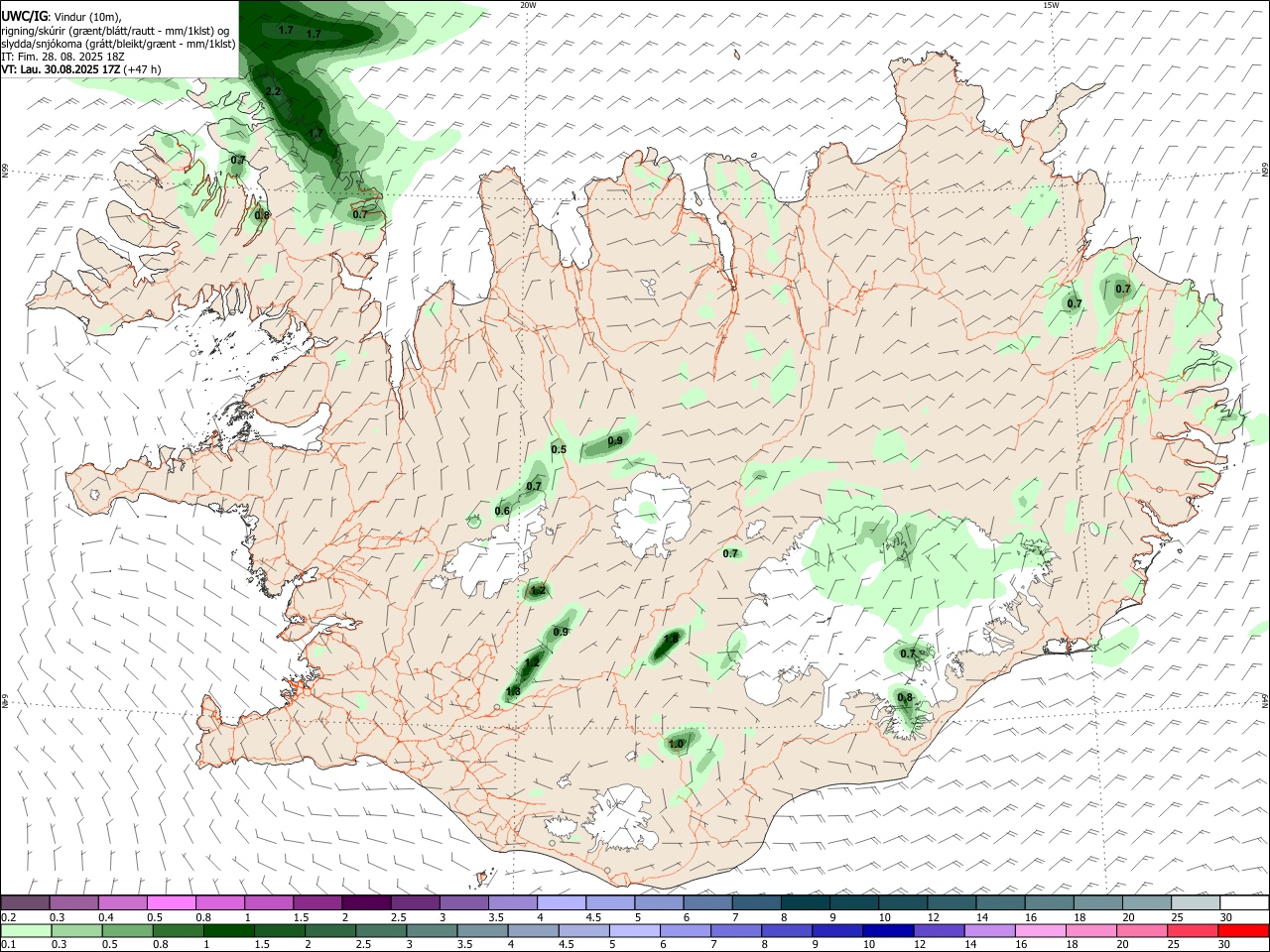
Task: Click the light pink swatch between 16 and 18 in the bottom legend
Action: tap(1041, 931)
